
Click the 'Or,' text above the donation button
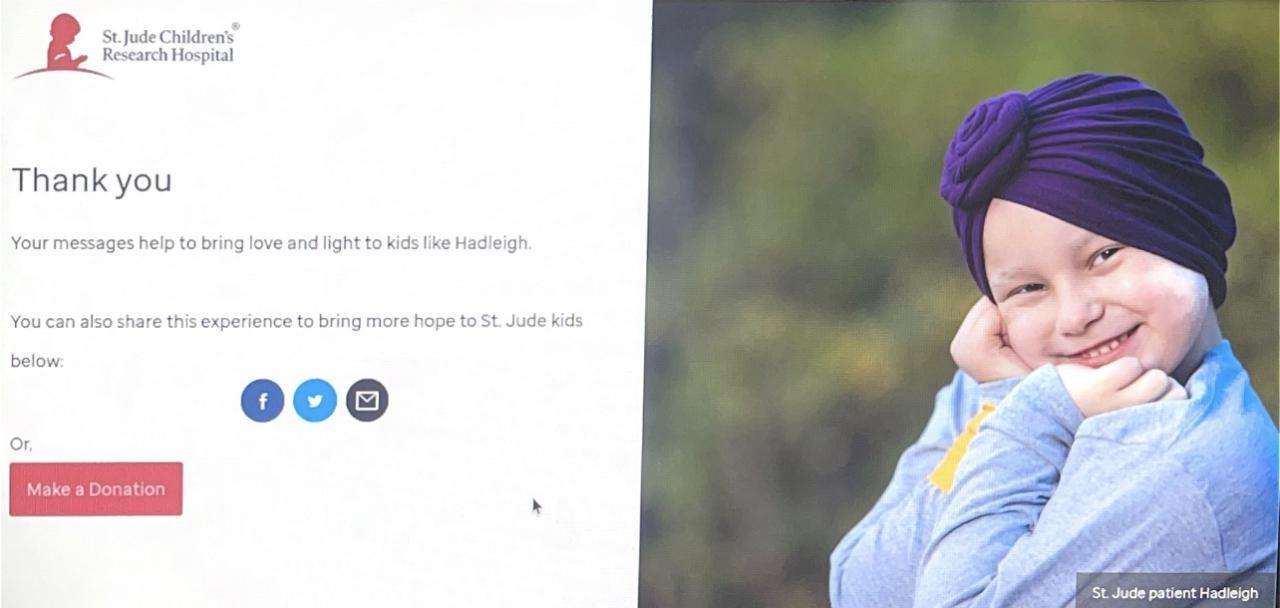pos(21,444)
